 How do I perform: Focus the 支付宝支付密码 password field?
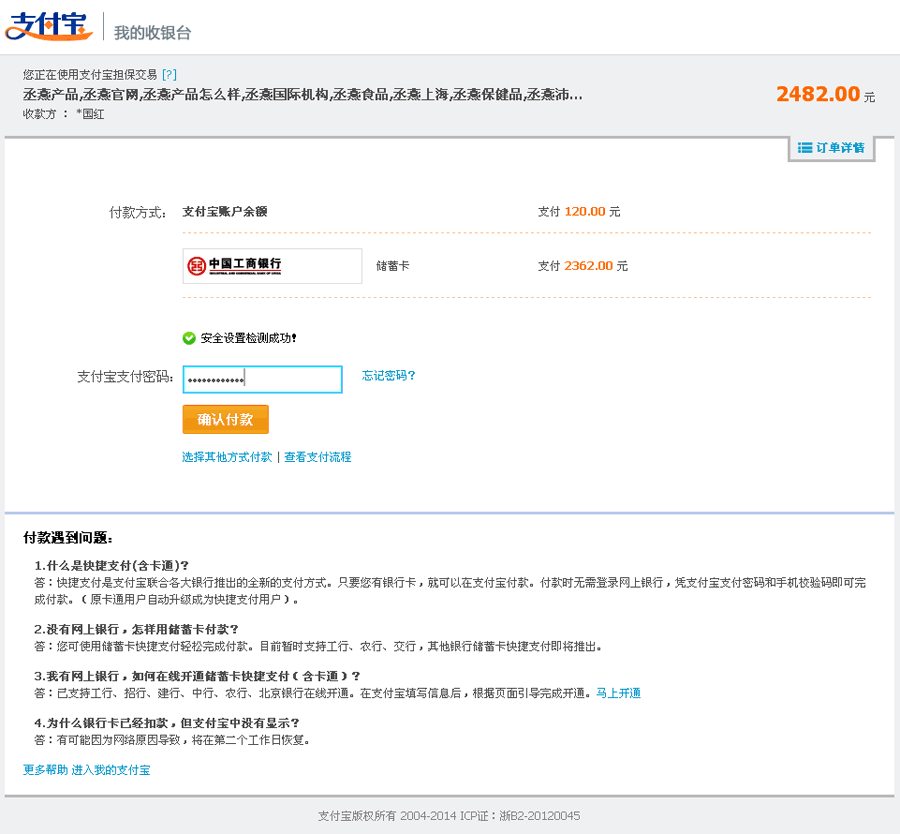pos(262,379)
